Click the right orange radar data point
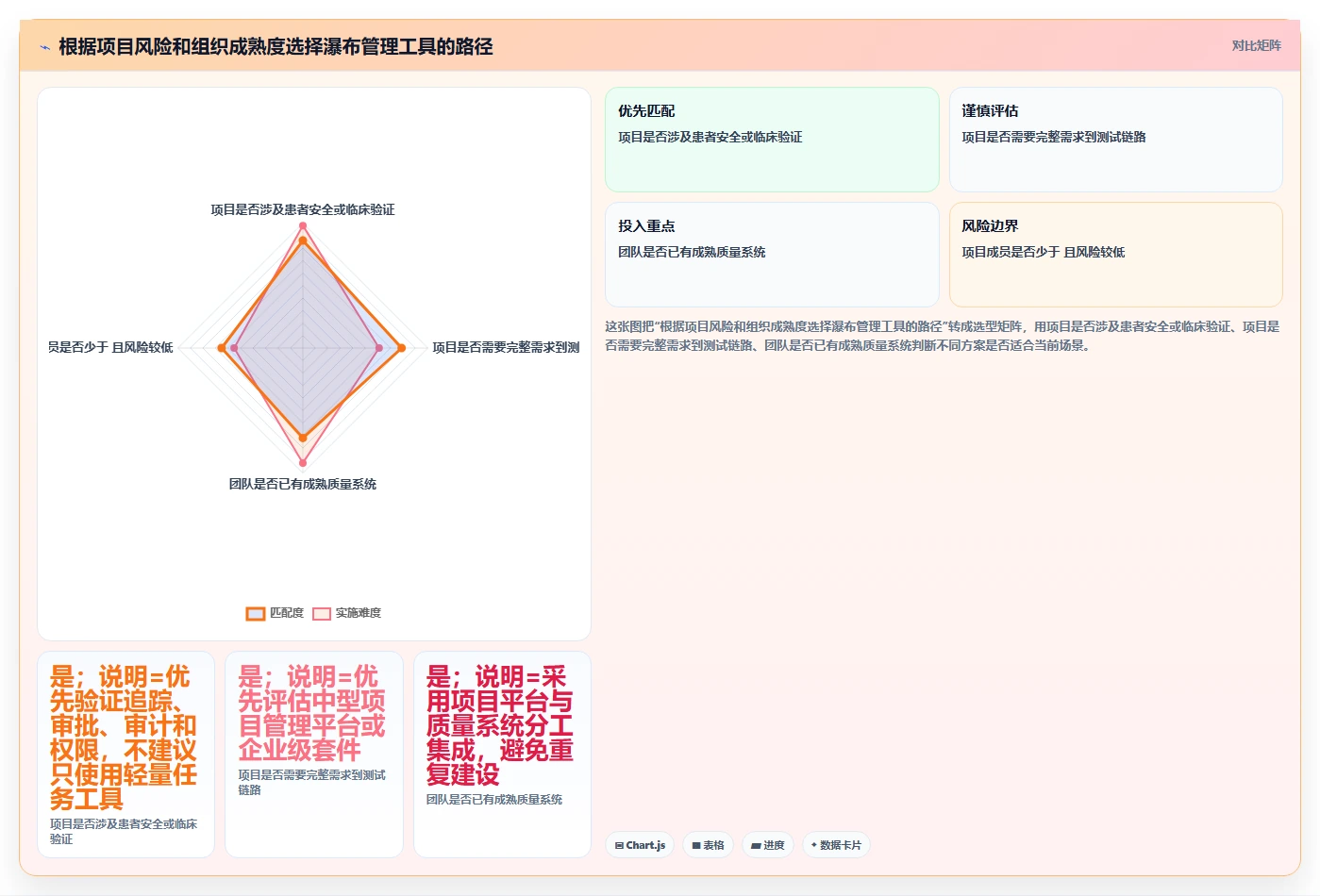Image resolution: width=1320 pixels, height=896 pixels. (401, 348)
